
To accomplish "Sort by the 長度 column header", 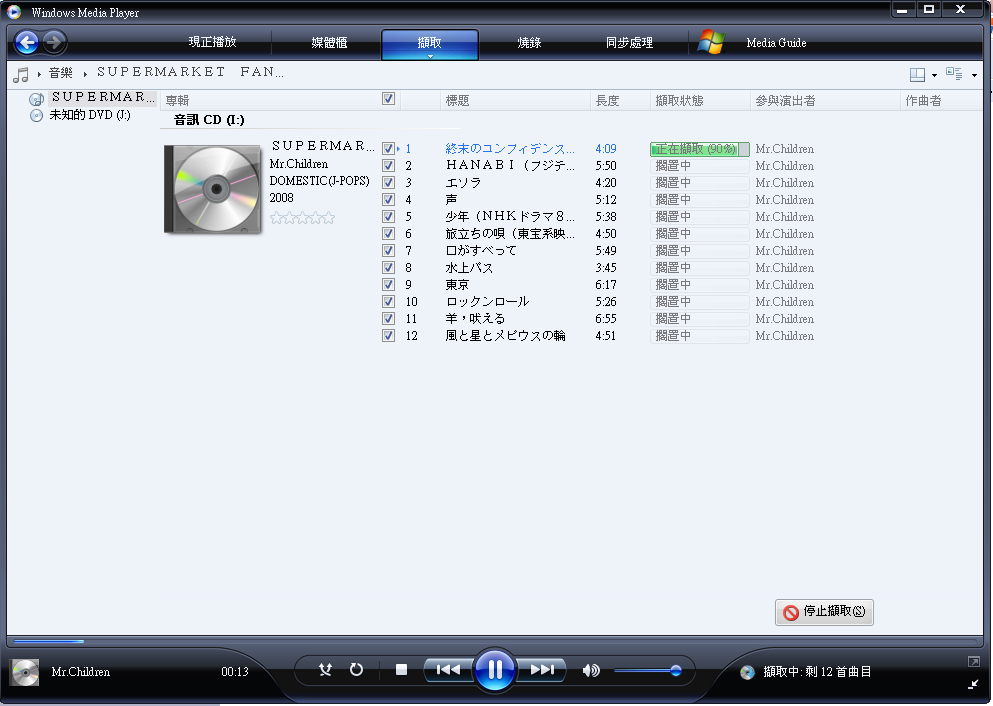I will point(620,101).
